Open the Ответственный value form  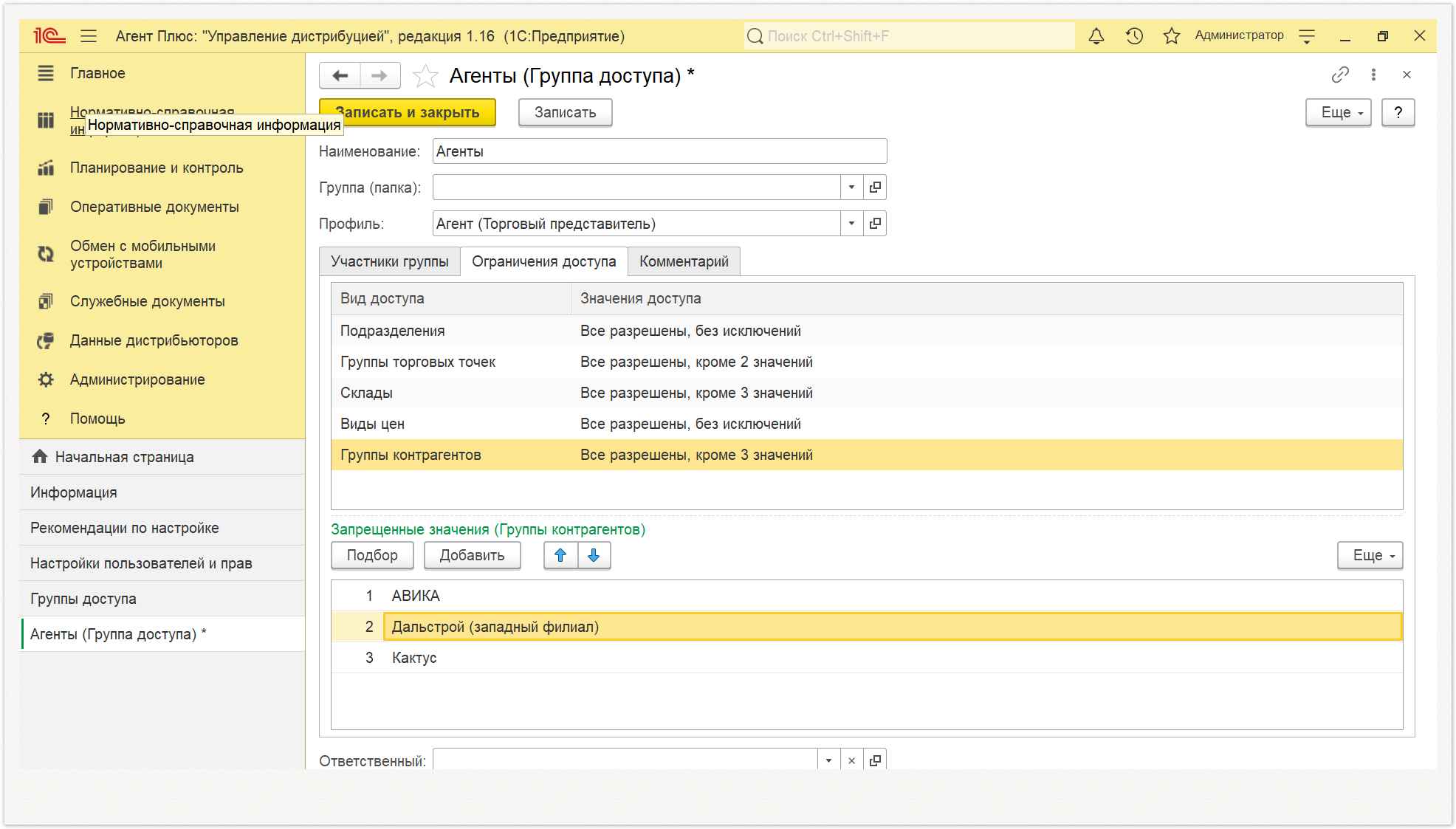click(x=875, y=760)
